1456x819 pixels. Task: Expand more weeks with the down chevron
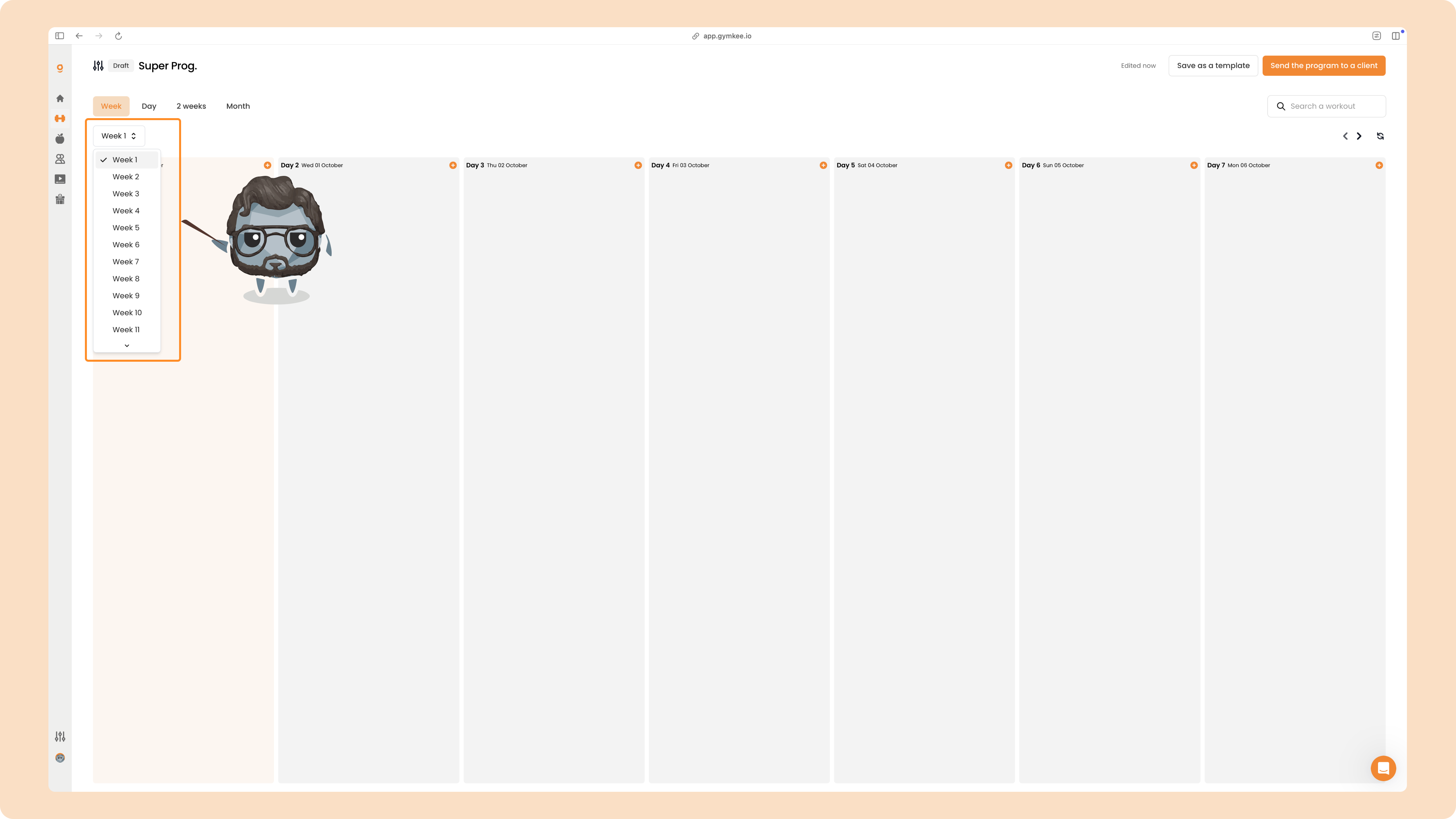pyautogui.click(x=127, y=345)
